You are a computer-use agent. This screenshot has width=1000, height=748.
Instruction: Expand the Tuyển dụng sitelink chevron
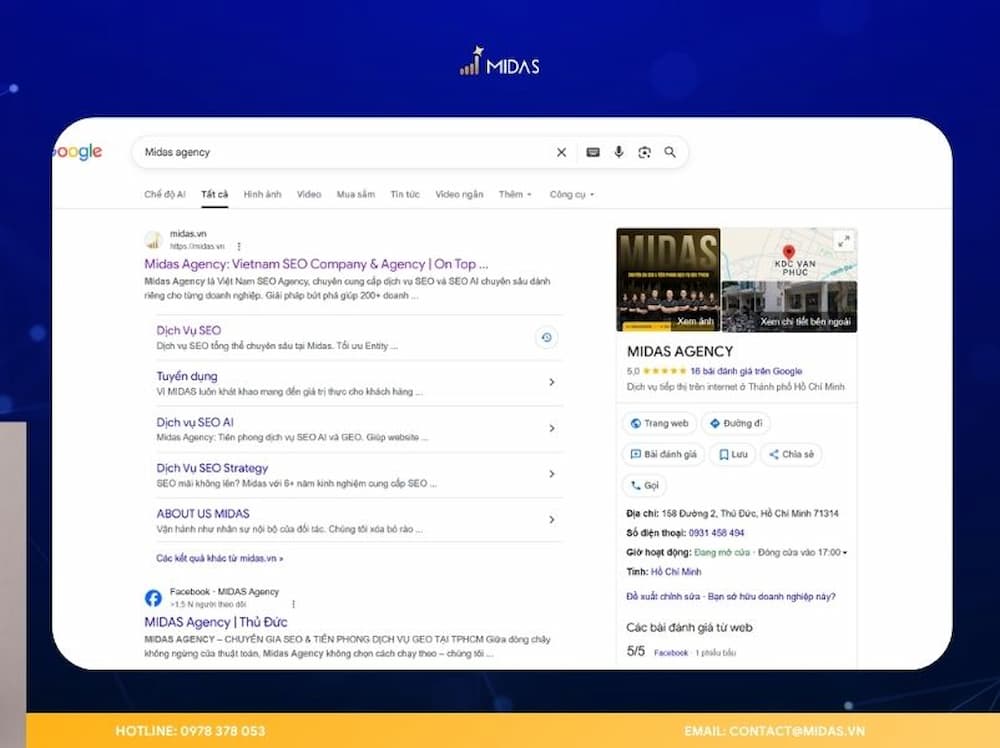552,382
